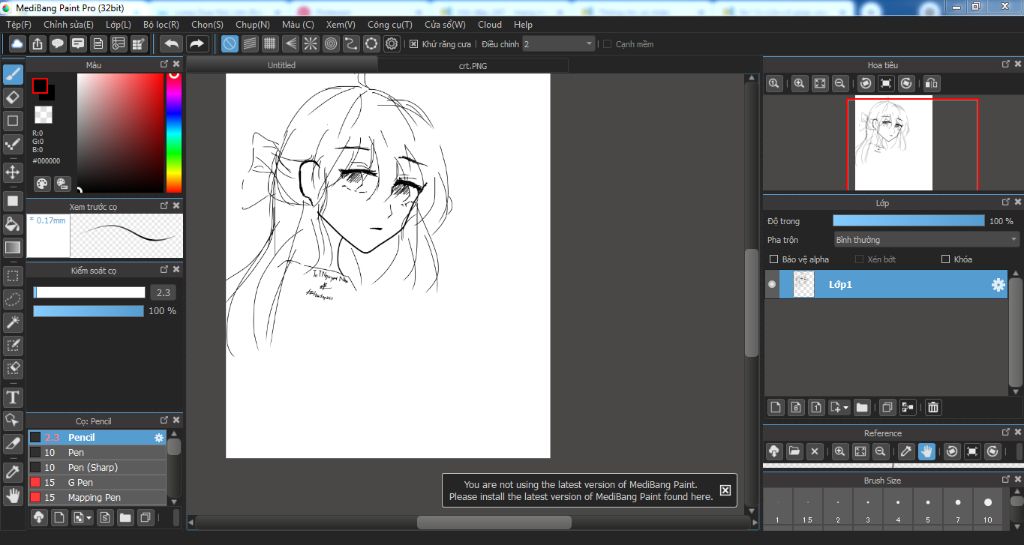Enable the concentric circle snap

click(331, 44)
